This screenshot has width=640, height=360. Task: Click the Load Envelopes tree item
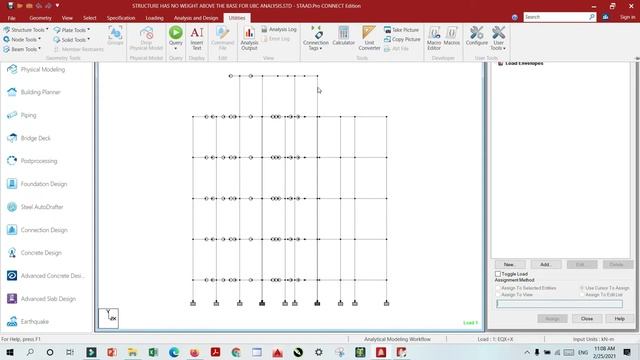[x=524, y=63]
